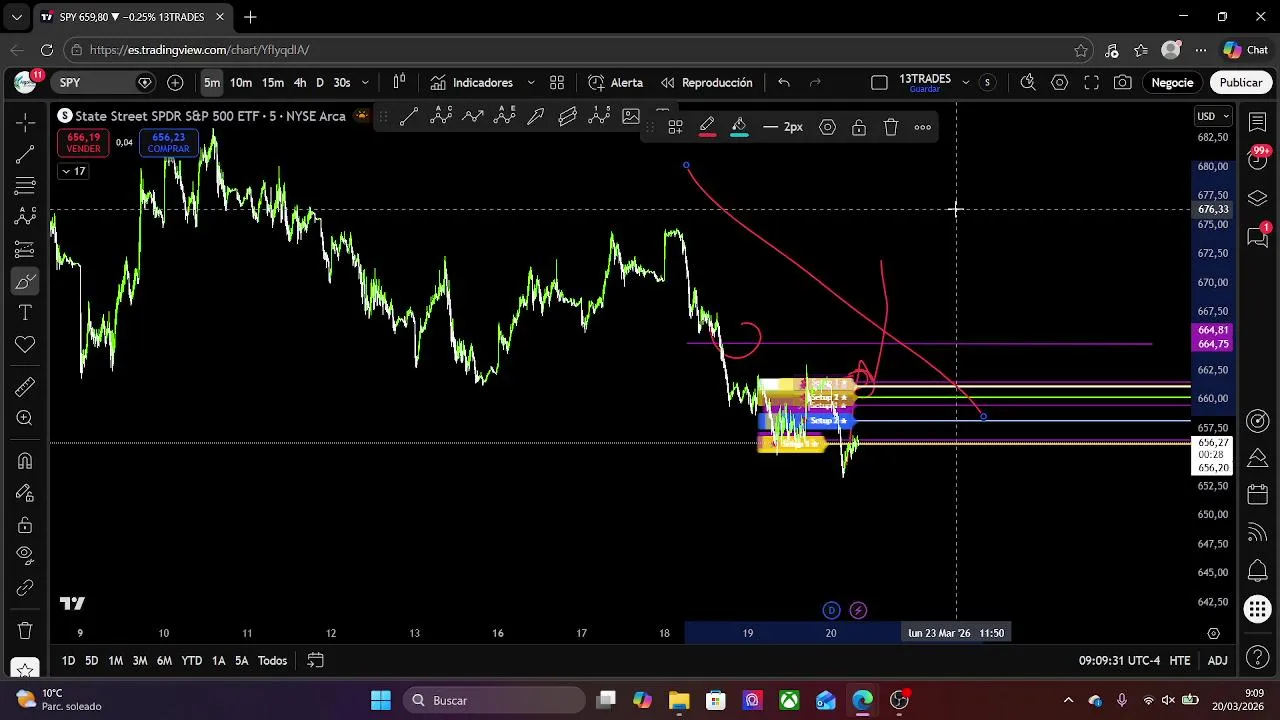Activate the zoom in tool
Image resolution: width=1280 pixels, height=720 pixels.
pyautogui.click(x=25, y=419)
